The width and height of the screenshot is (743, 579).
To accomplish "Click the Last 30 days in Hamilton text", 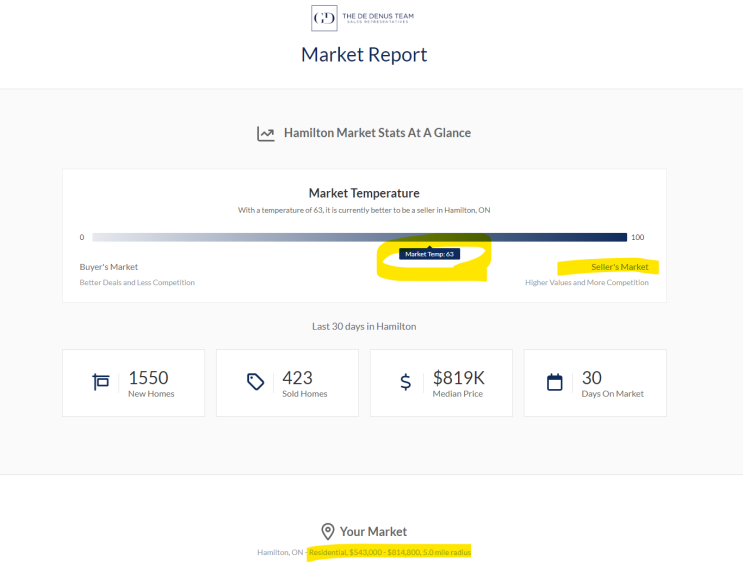I will point(364,327).
